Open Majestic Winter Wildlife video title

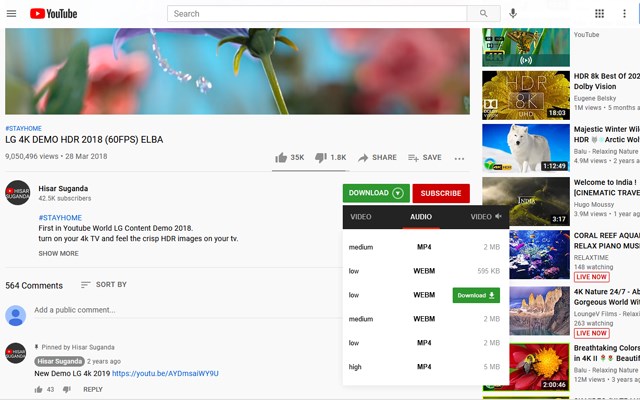(607, 134)
